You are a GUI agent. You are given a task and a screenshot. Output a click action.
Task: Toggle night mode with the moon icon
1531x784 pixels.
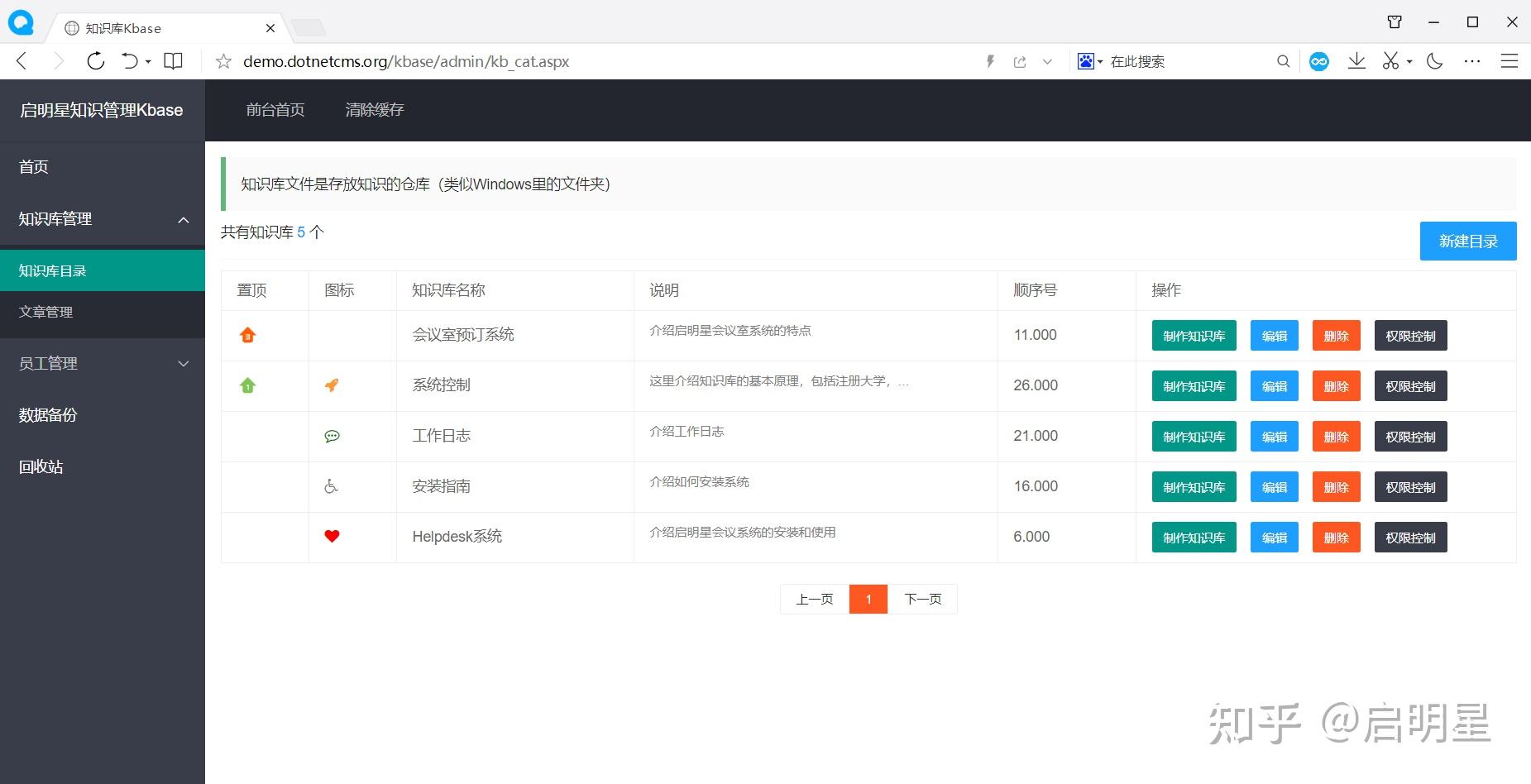[x=1435, y=61]
